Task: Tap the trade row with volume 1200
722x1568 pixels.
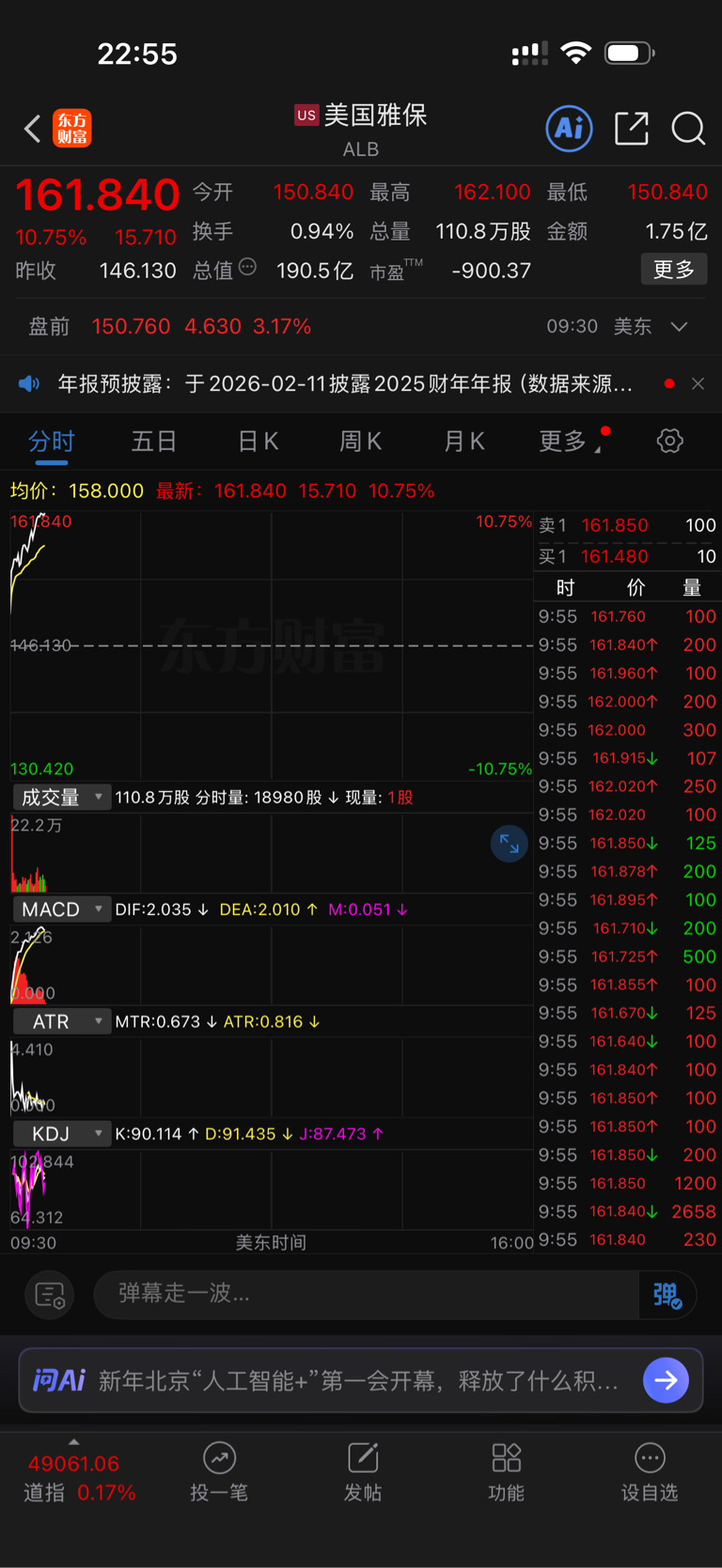Action: 627,1183
